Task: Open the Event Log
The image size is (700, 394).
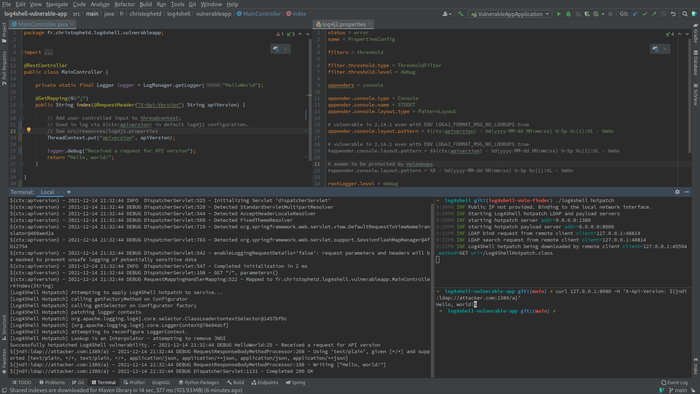Action: (x=675, y=382)
